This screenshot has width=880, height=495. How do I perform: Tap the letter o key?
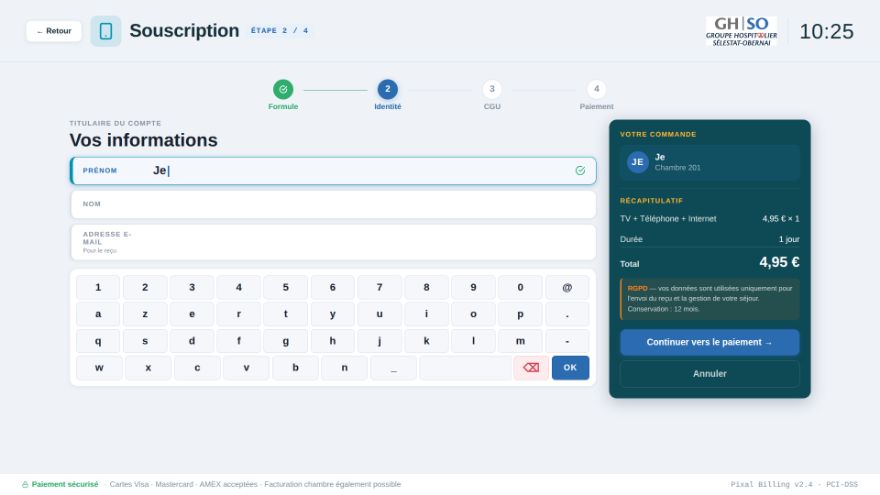(x=473, y=314)
